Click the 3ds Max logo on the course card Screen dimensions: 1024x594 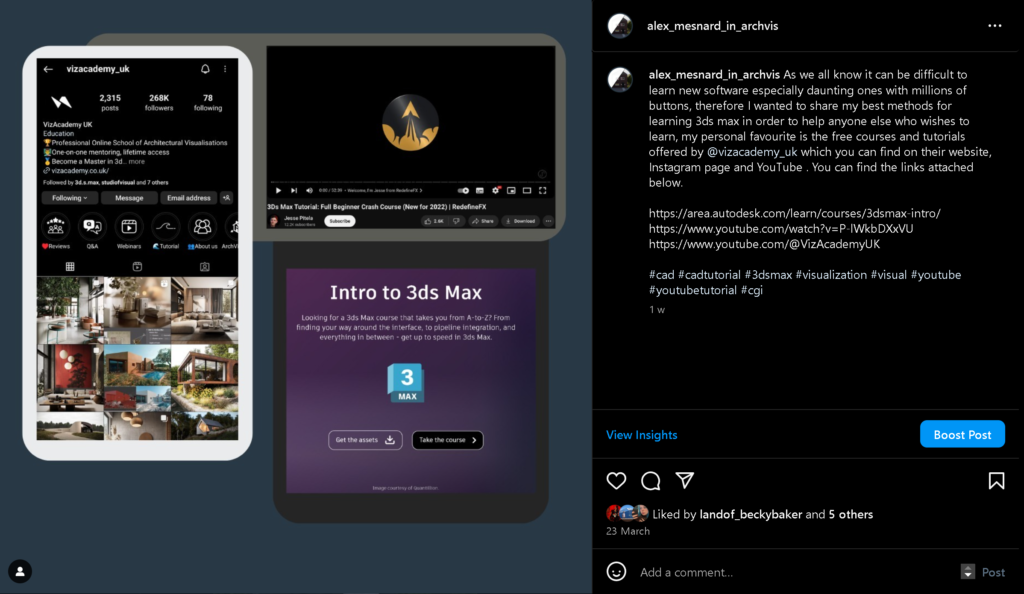[x=406, y=383]
